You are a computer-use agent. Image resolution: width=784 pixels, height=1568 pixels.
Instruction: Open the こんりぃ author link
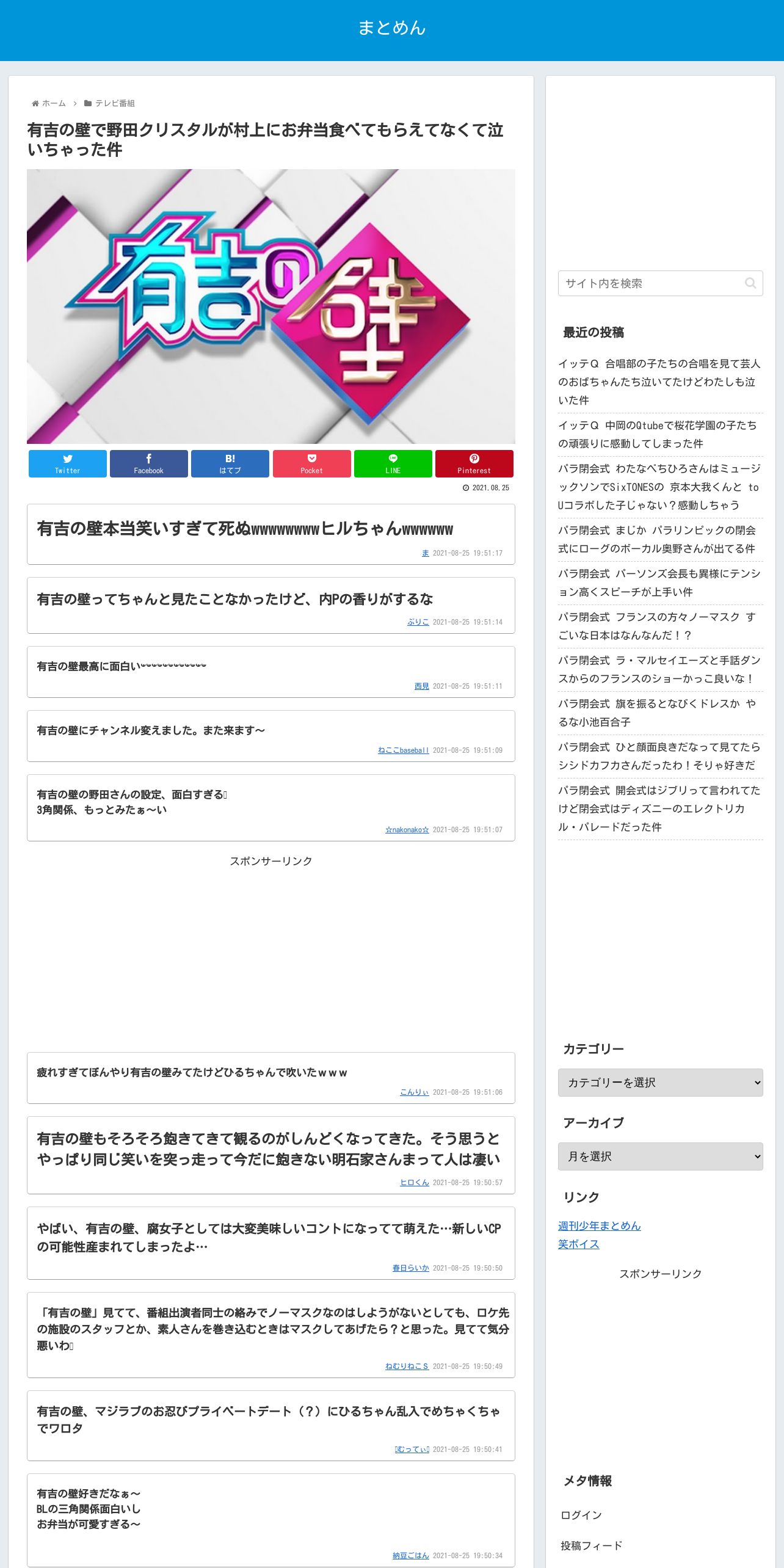pyautogui.click(x=415, y=1092)
